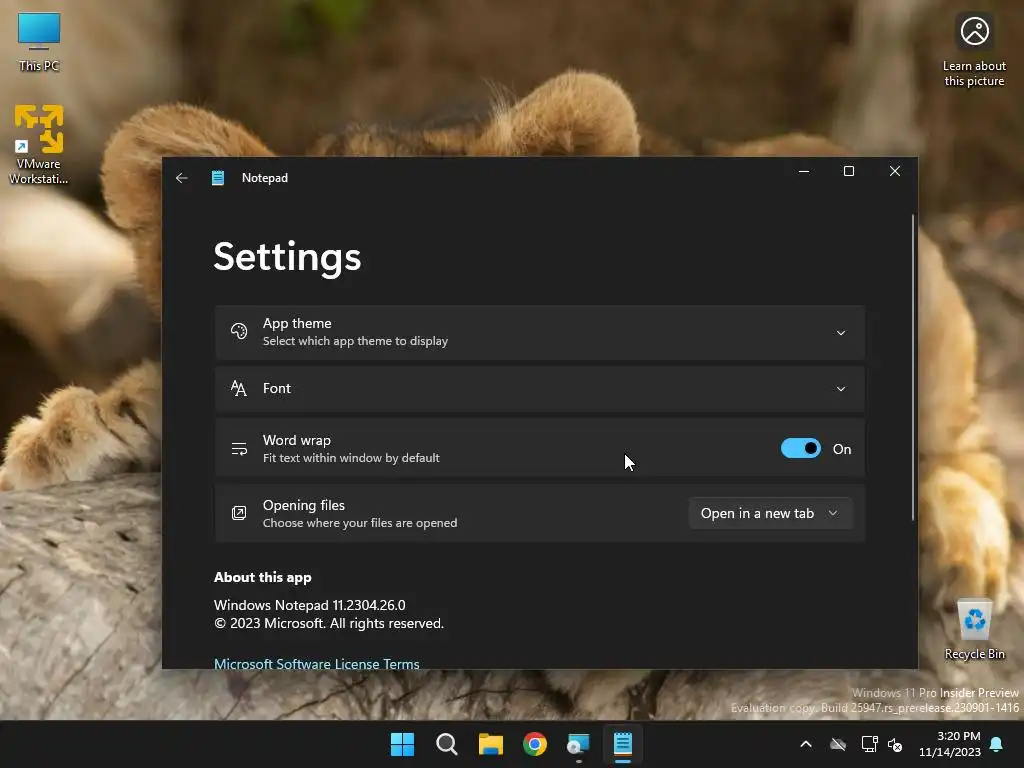
Task: Open This PC desktop icon
Action: (x=39, y=42)
